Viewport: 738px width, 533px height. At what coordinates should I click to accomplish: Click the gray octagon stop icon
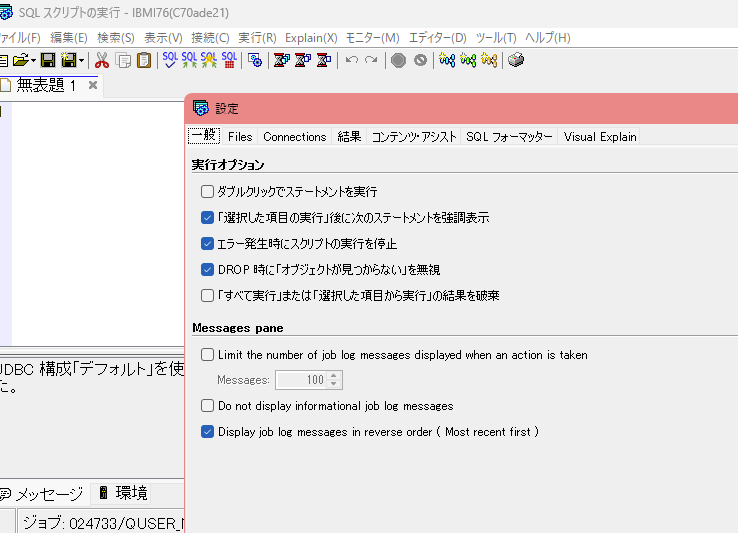coord(398,60)
